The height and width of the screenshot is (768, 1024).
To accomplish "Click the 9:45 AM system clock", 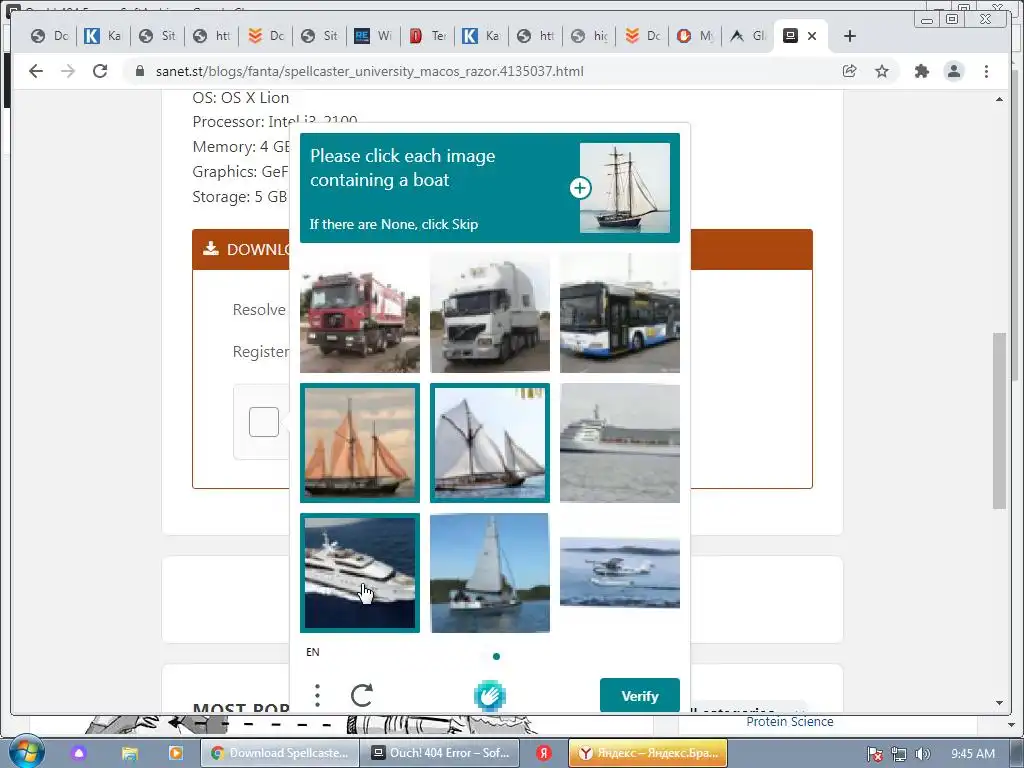I will coord(973,754).
